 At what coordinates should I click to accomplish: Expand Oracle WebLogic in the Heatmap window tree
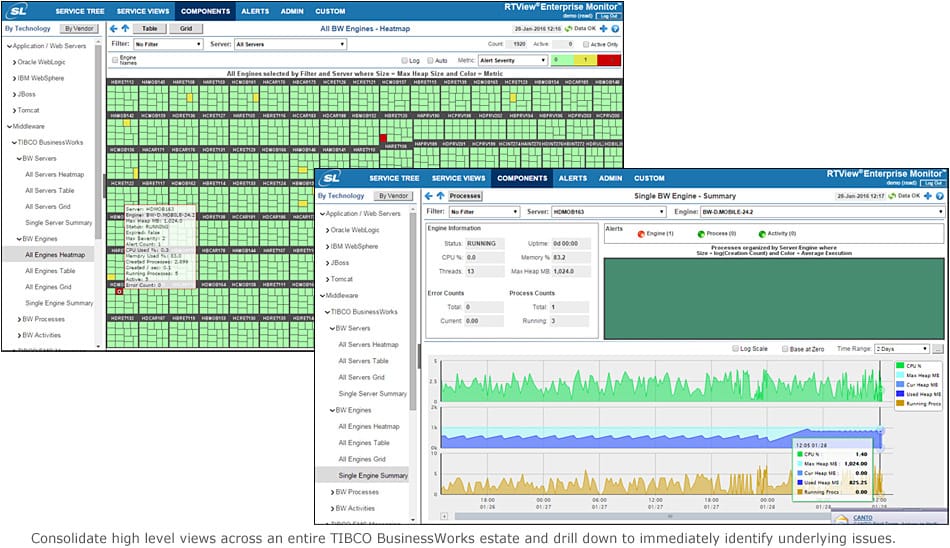(14, 62)
